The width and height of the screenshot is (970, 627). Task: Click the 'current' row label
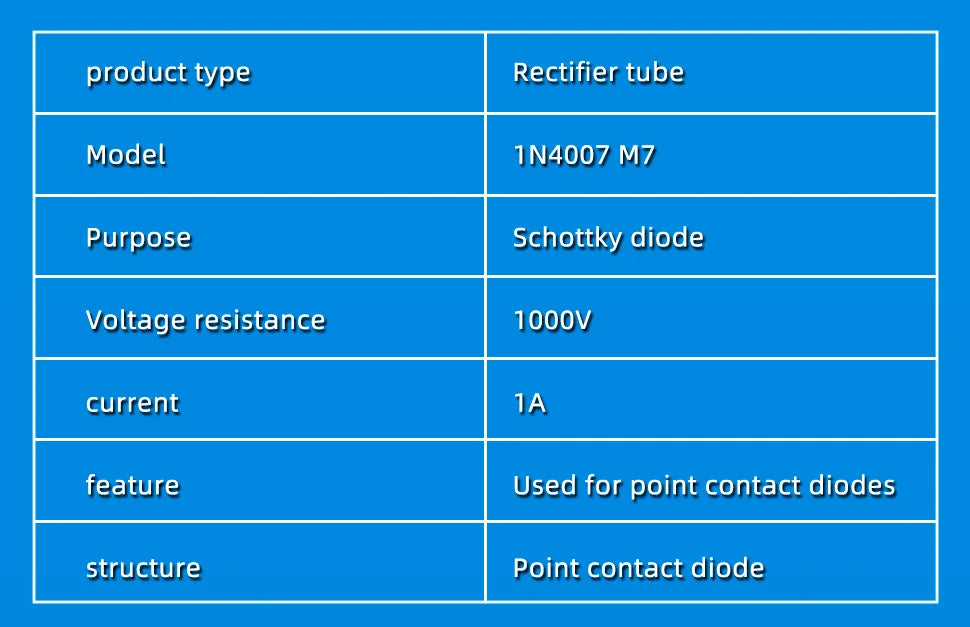[133, 403]
